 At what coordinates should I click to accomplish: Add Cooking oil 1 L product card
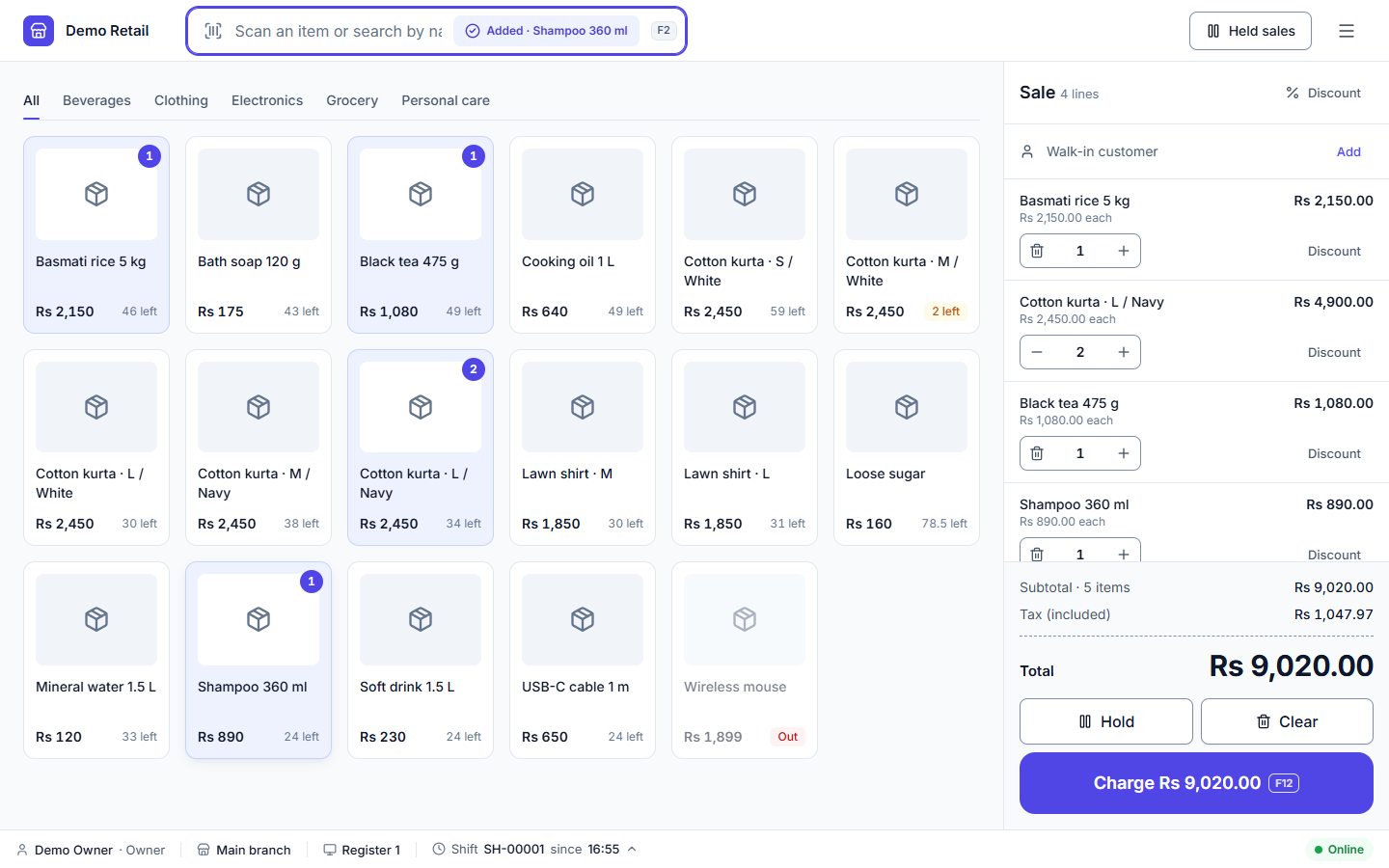(x=583, y=234)
